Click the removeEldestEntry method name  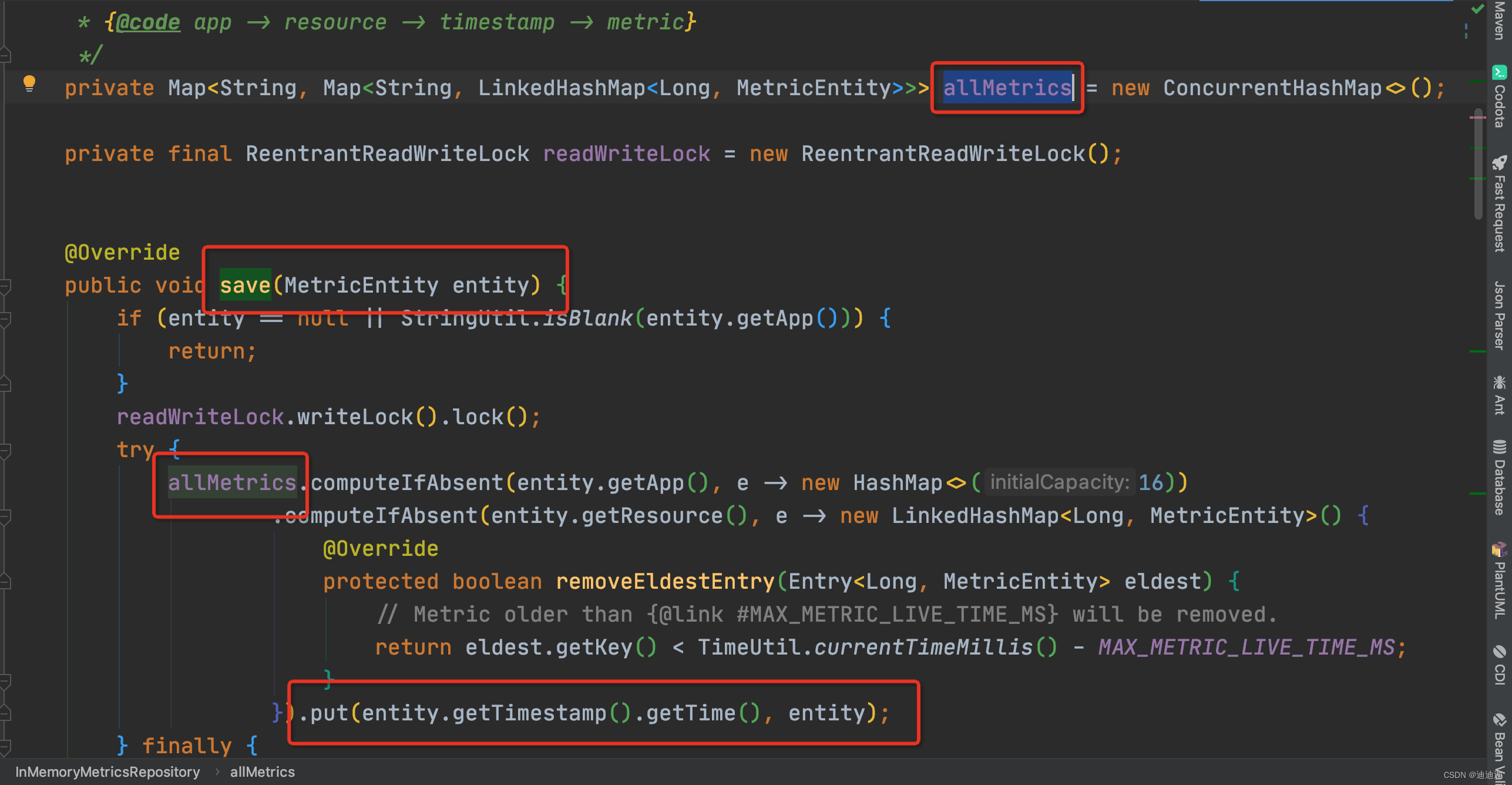tap(665, 582)
